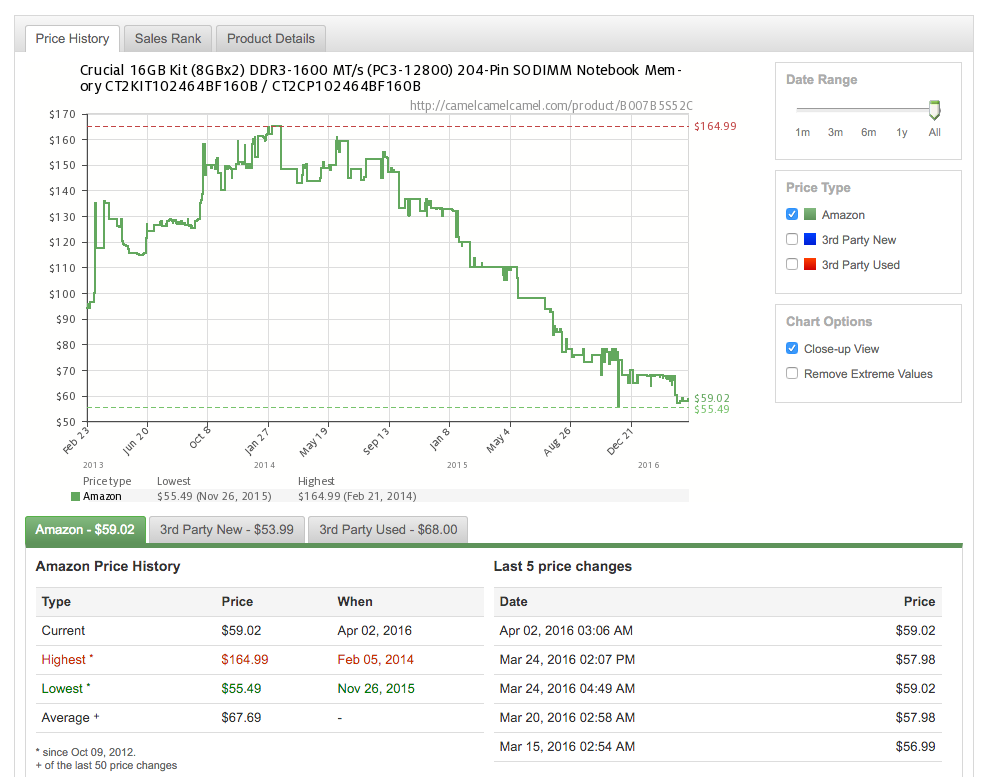
Task: Click the Nov 26, 2015 date cell
Action: [376, 688]
